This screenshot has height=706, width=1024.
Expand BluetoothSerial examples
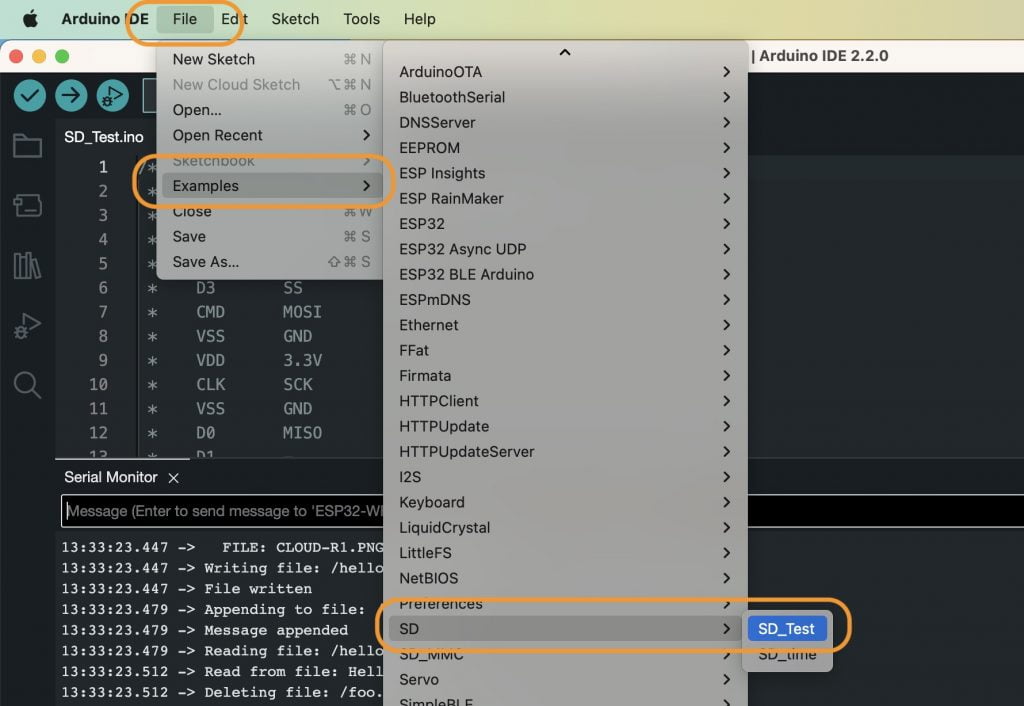pyautogui.click(x=565, y=97)
